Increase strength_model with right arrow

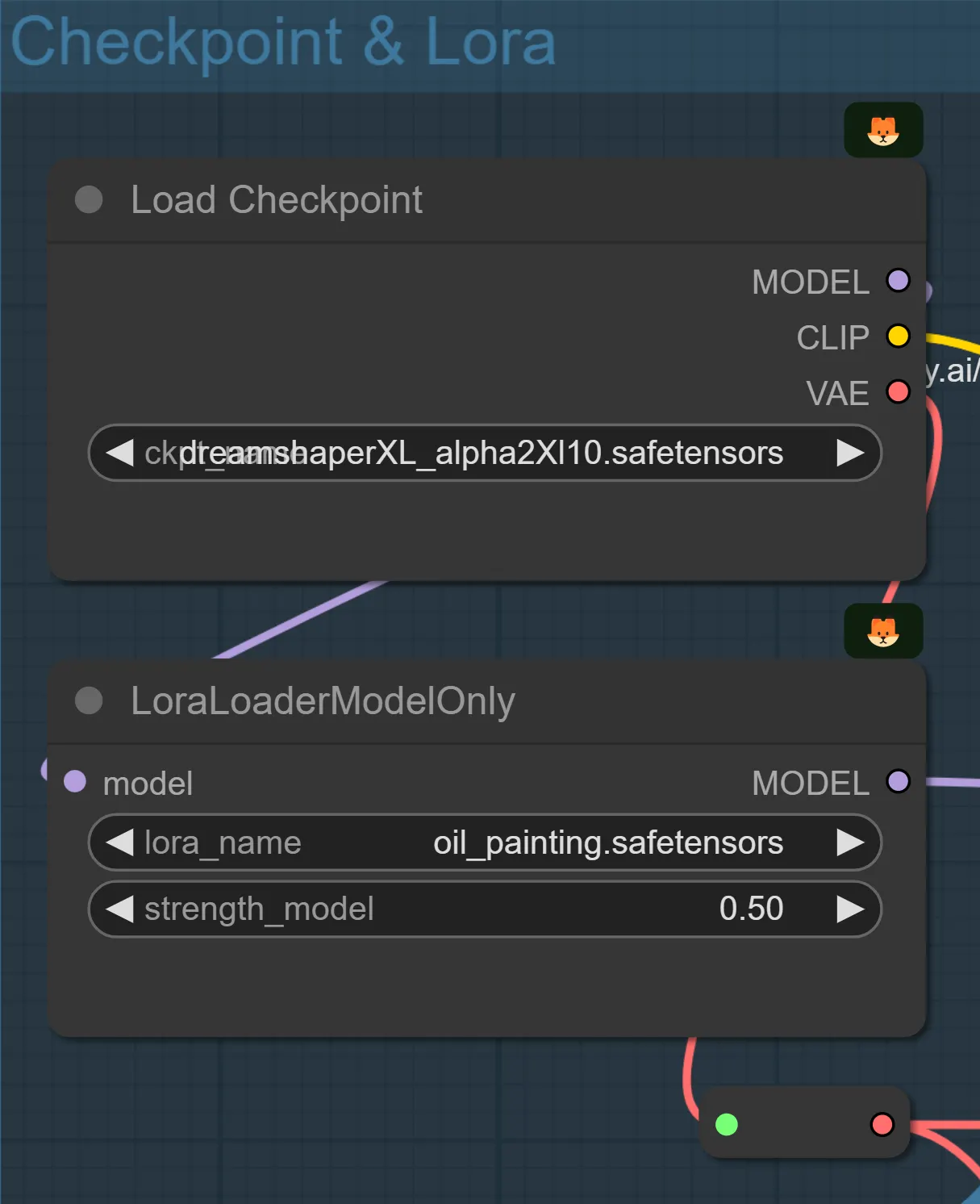850,909
